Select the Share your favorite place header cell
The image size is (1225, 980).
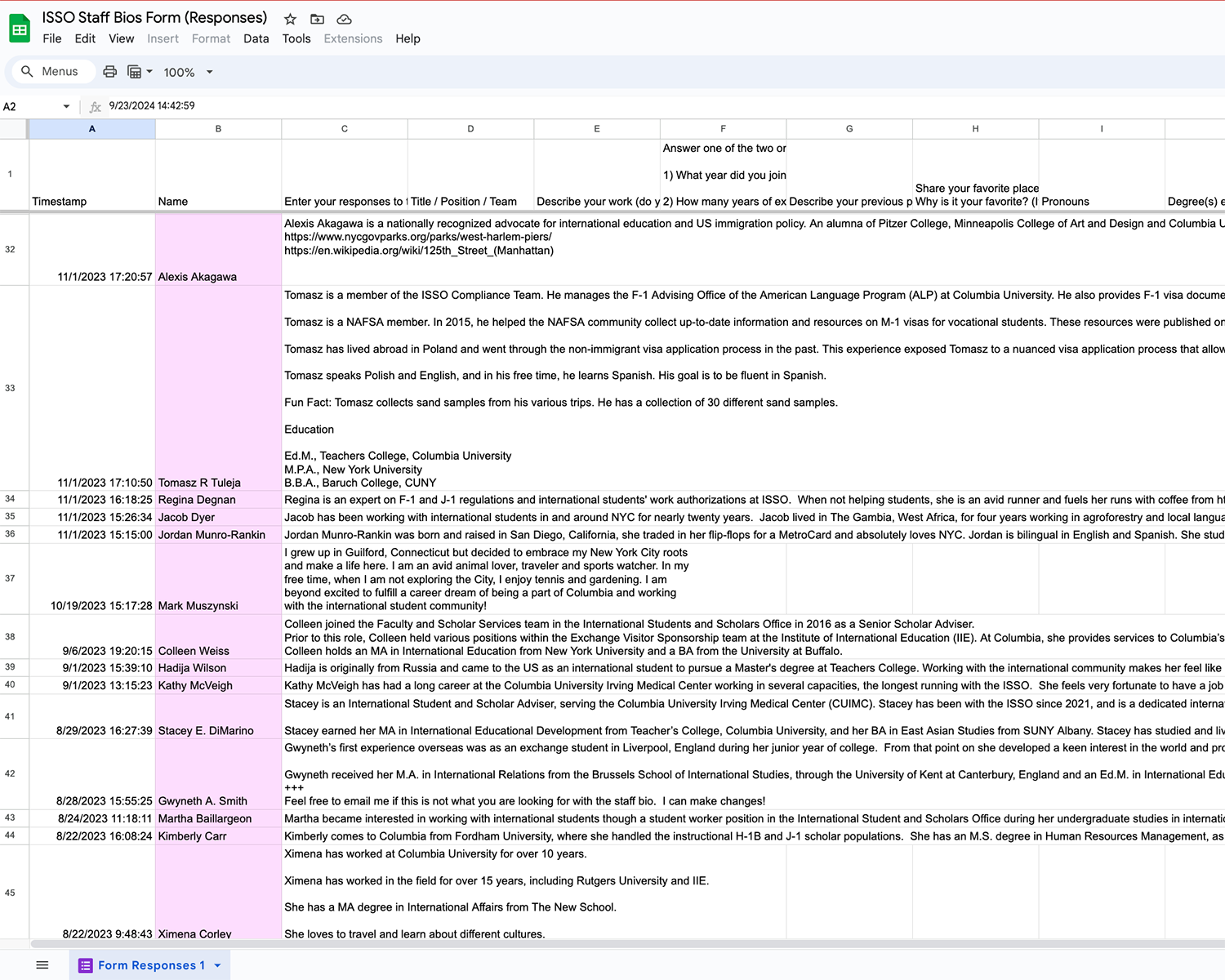(975, 174)
